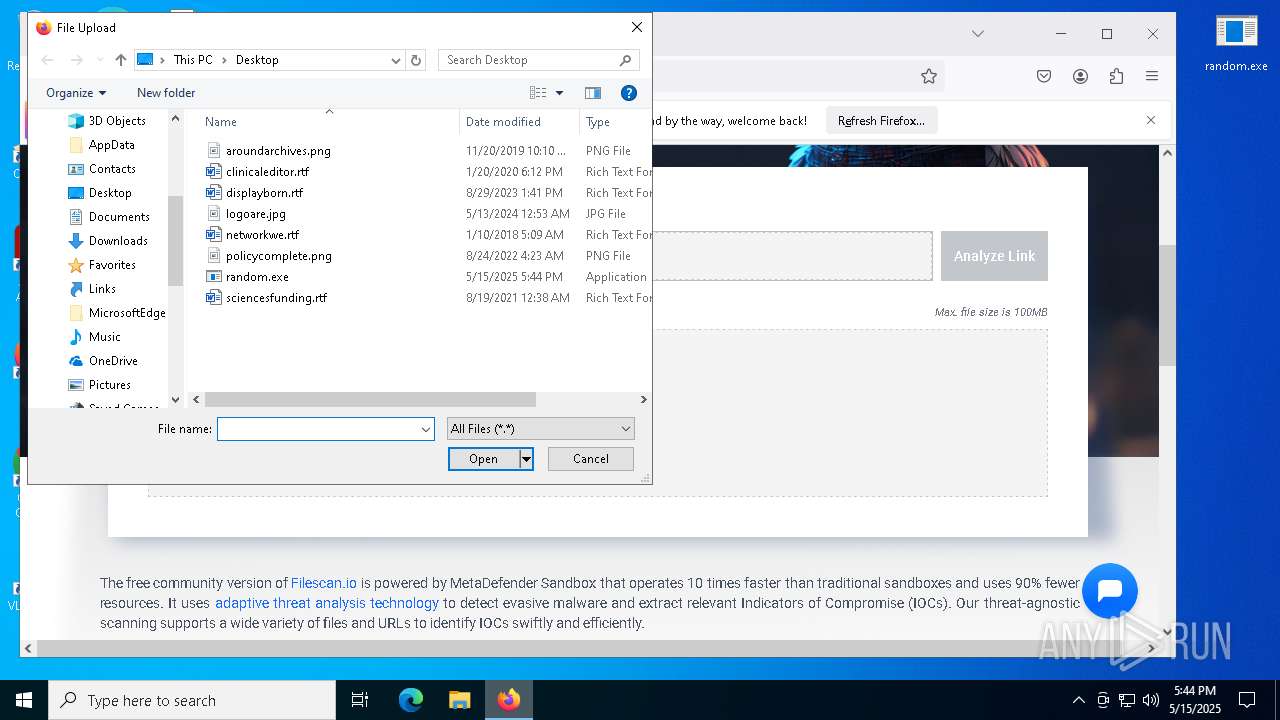Toggle the preview pane icon
The image size is (1280, 720).
point(593,93)
